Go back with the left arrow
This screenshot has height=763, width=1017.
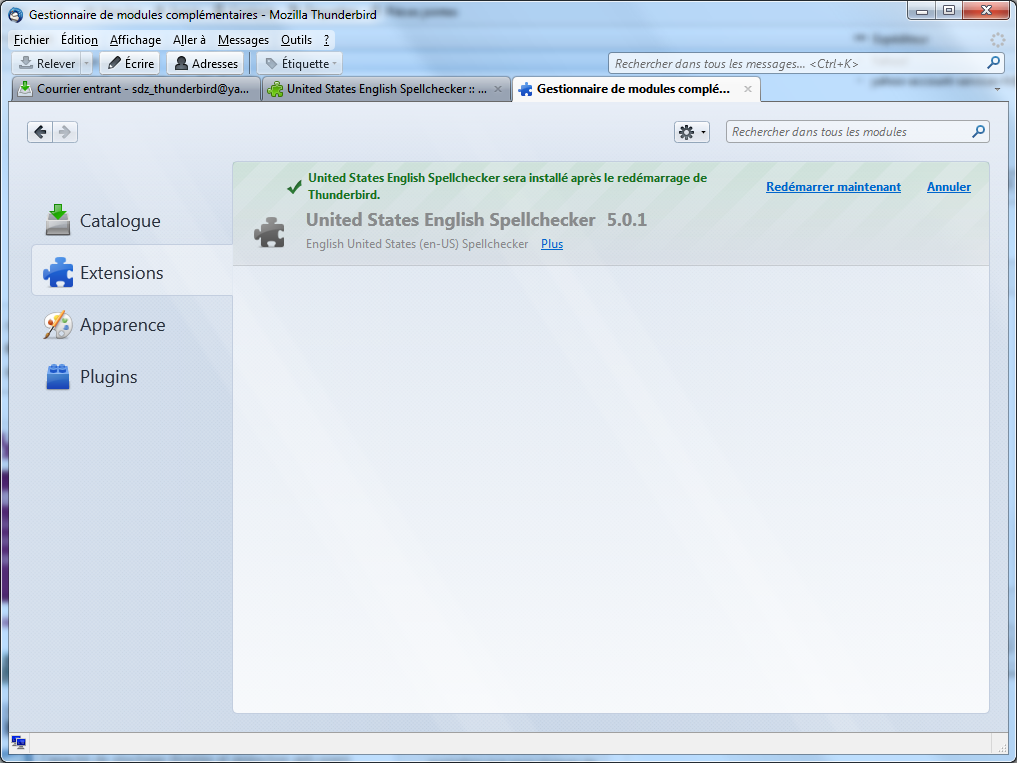click(40, 132)
